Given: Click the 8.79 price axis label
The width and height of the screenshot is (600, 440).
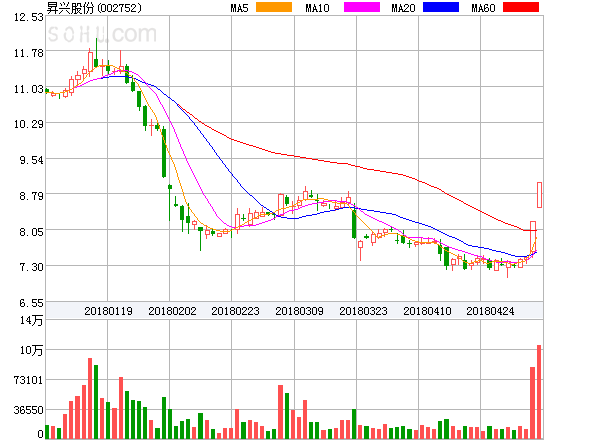Looking at the screenshot, I should pyautogui.click(x=32, y=196).
